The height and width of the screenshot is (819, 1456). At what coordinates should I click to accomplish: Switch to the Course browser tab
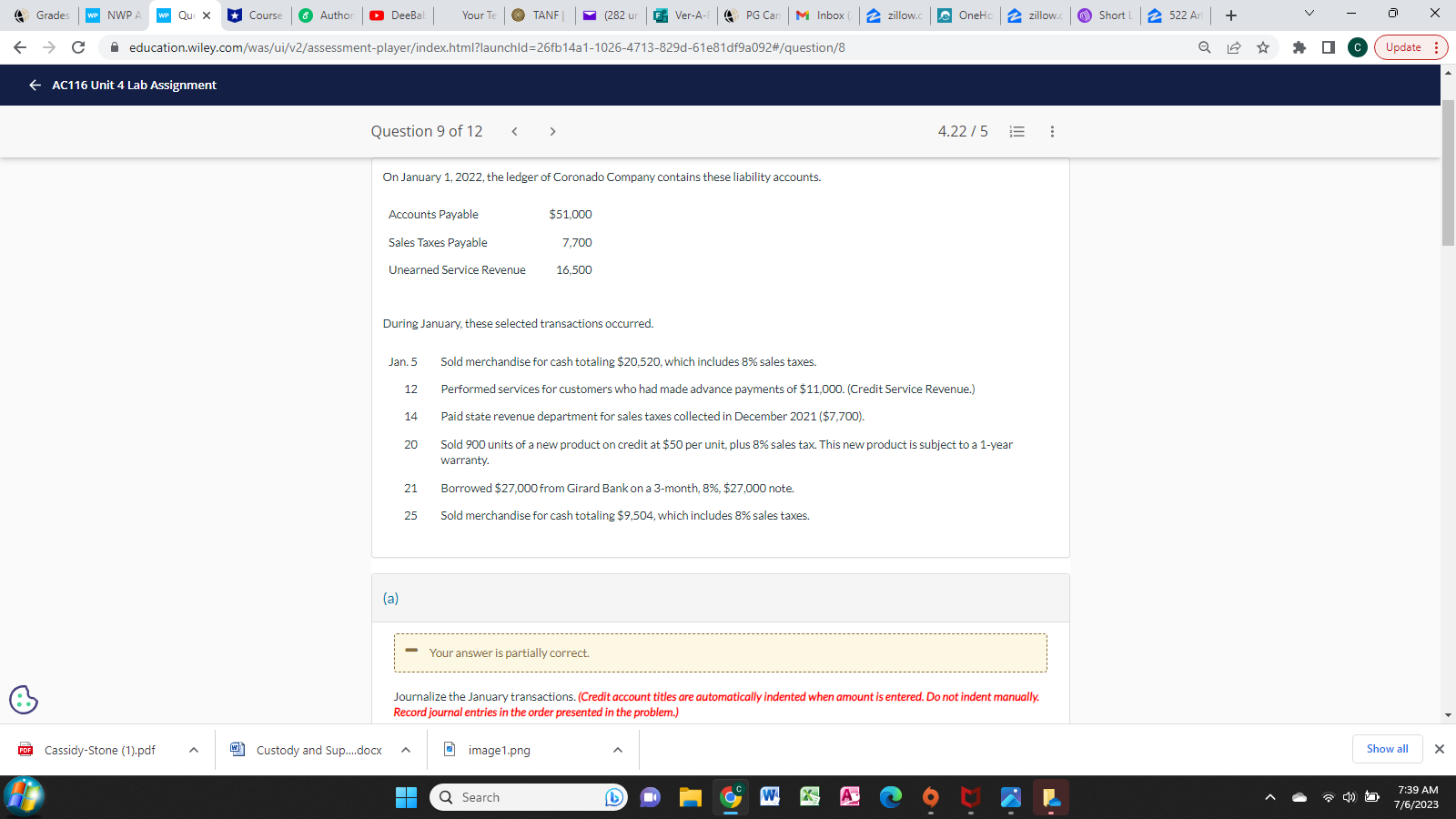pyautogui.click(x=257, y=15)
